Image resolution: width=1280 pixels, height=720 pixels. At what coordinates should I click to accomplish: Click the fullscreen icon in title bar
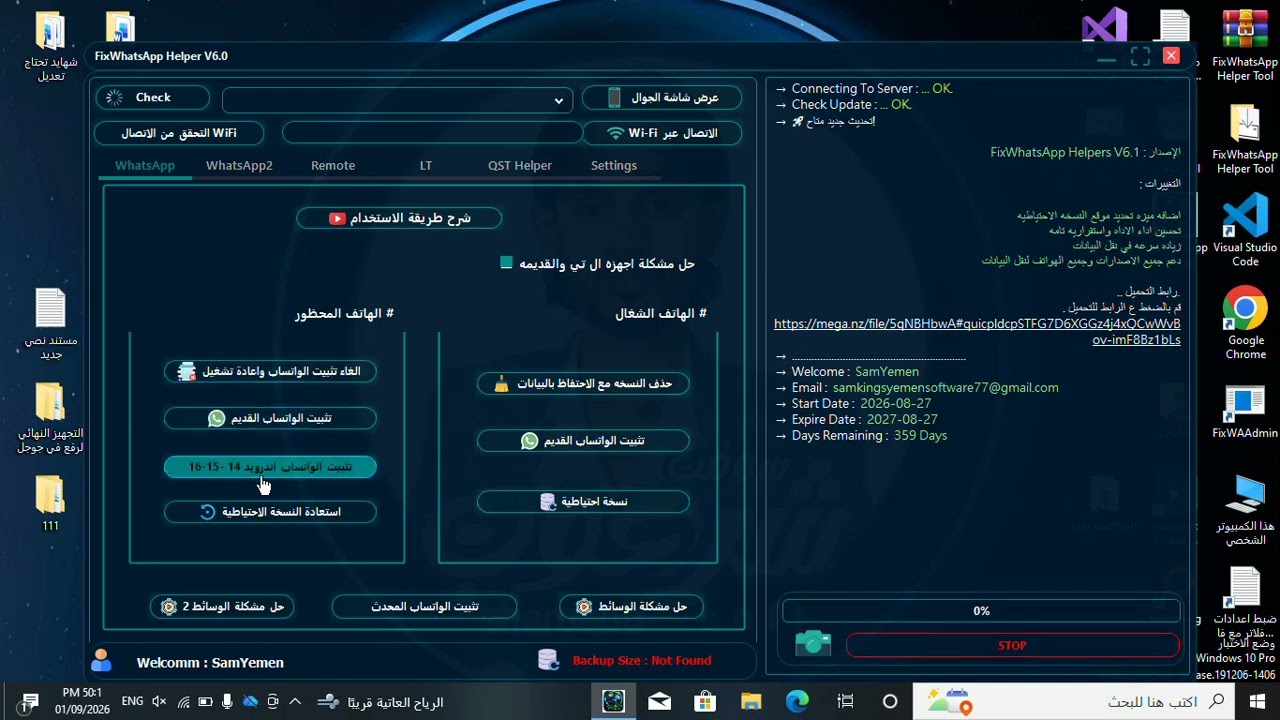tap(1140, 57)
